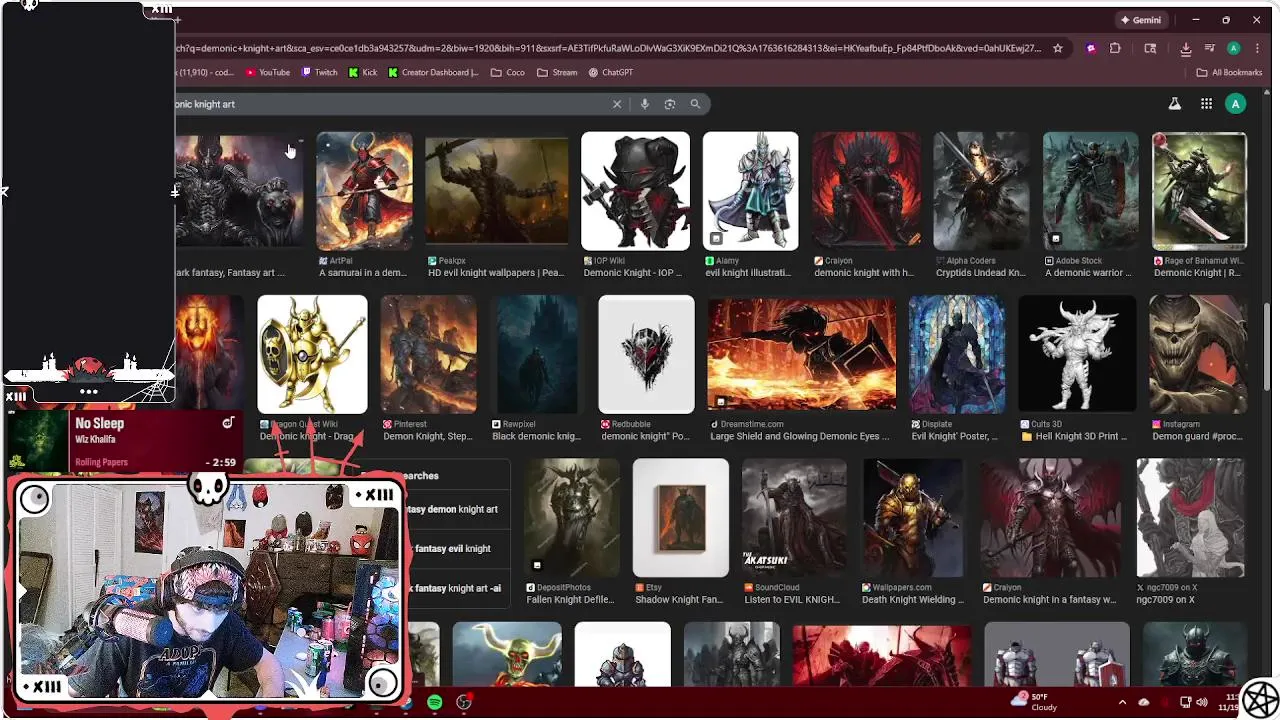1280x720 pixels.
Task: Open the Displate Evil Knight poster image
Action: coord(957,354)
